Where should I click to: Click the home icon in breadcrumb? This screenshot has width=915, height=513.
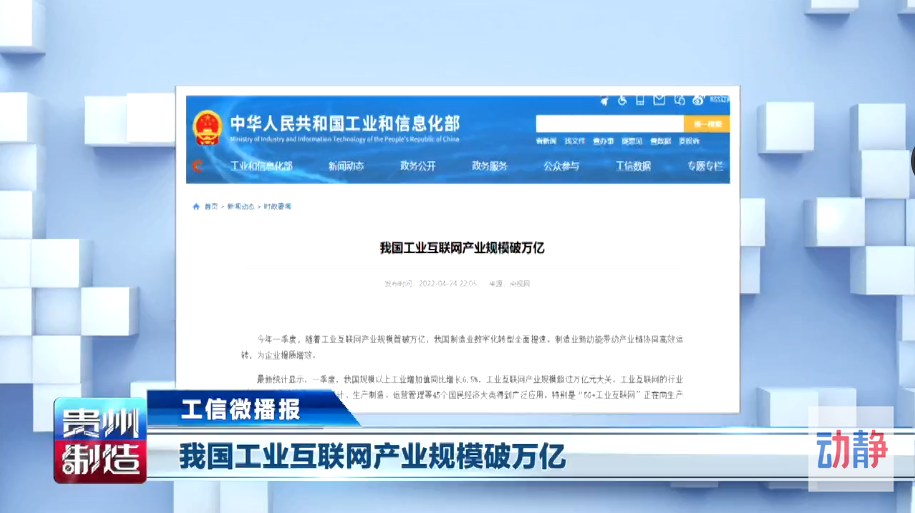click(196, 206)
